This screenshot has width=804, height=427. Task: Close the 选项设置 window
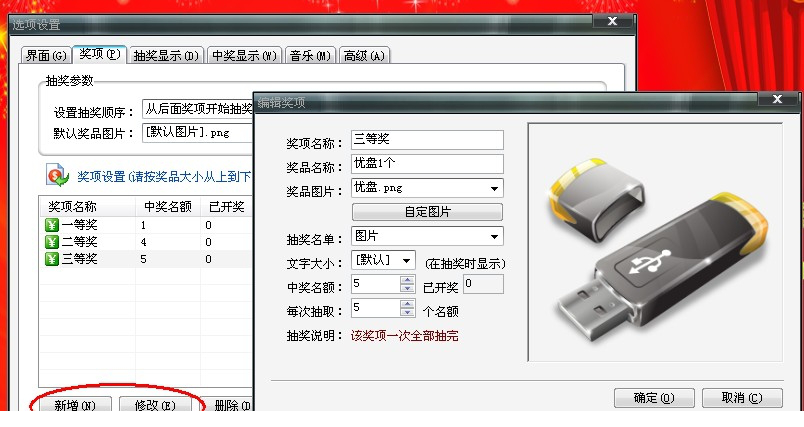pyautogui.click(x=612, y=22)
